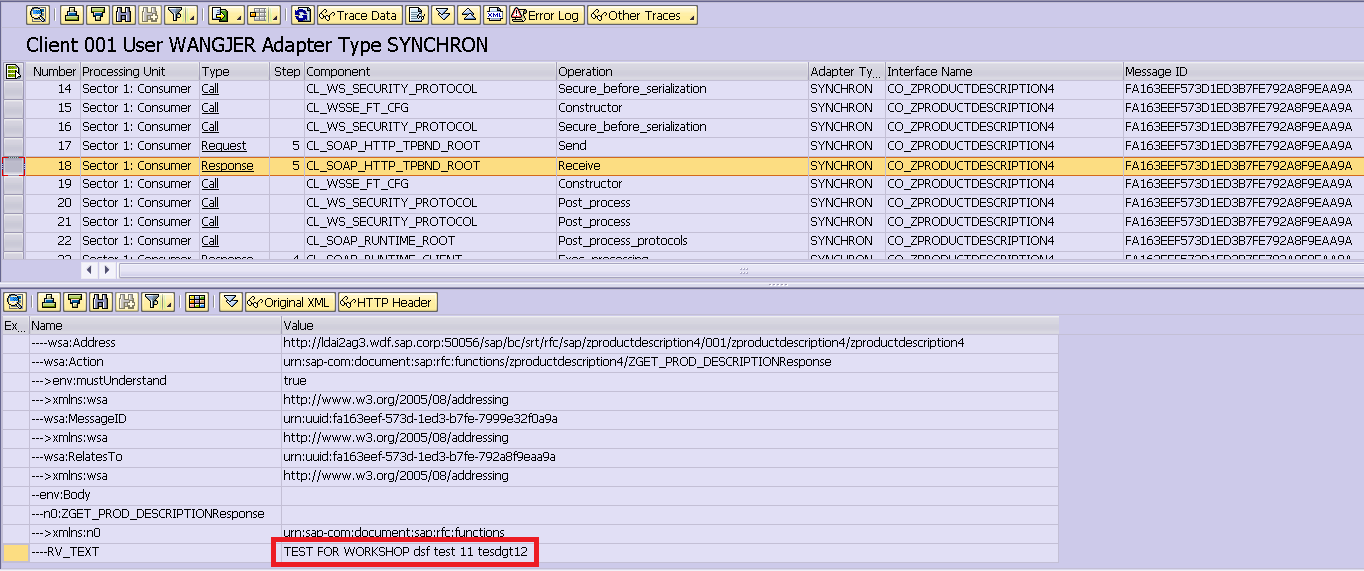Click Post_process_protocols operation cell
1364x571 pixels.
click(682, 241)
